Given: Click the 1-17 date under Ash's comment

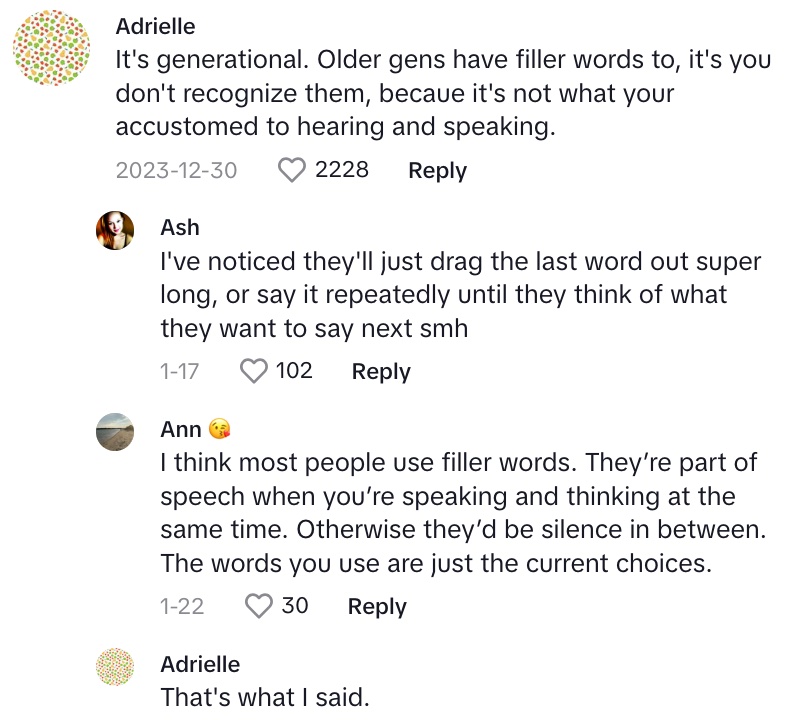Looking at the screenshot, I should tap(179, 371).
